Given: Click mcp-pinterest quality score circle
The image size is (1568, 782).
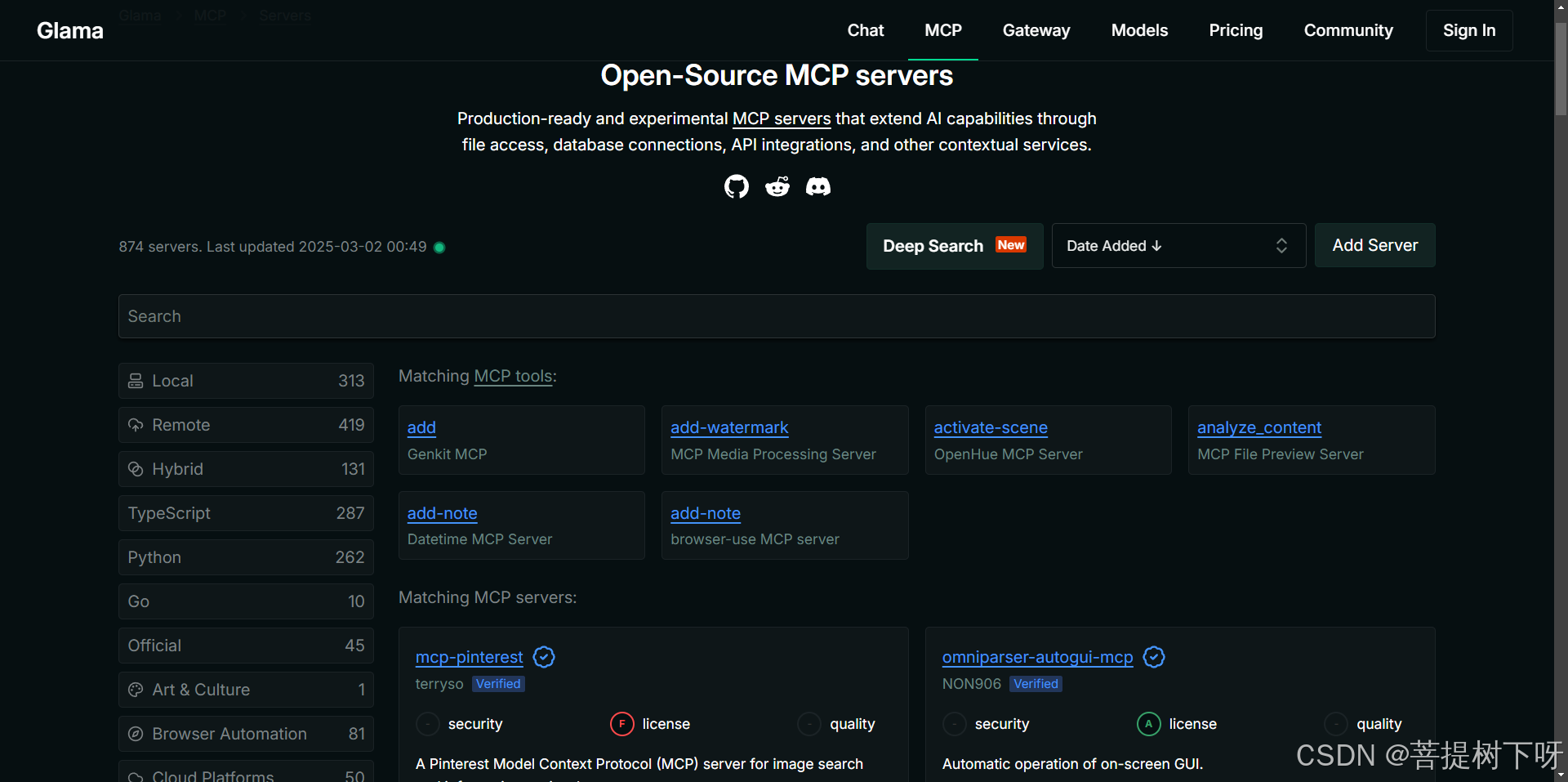Looking at the screenshot, I should click(x=809, y=724).
